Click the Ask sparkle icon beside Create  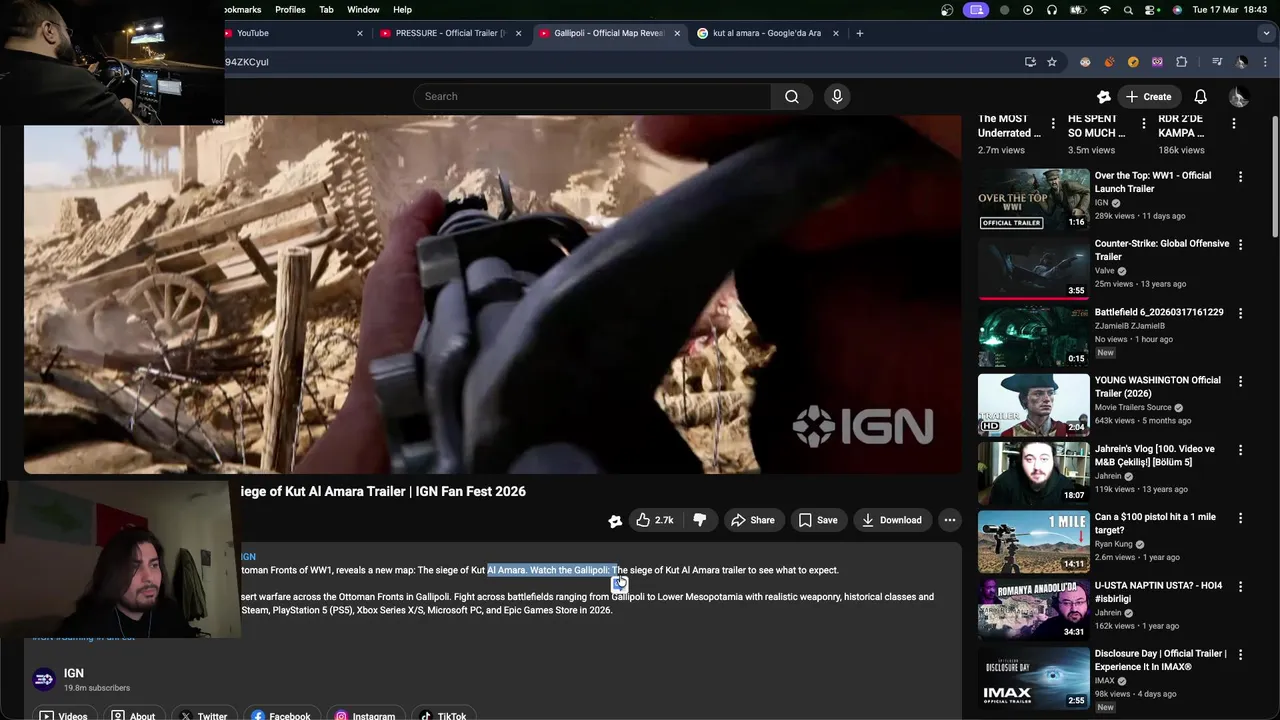coord(1103,97)
